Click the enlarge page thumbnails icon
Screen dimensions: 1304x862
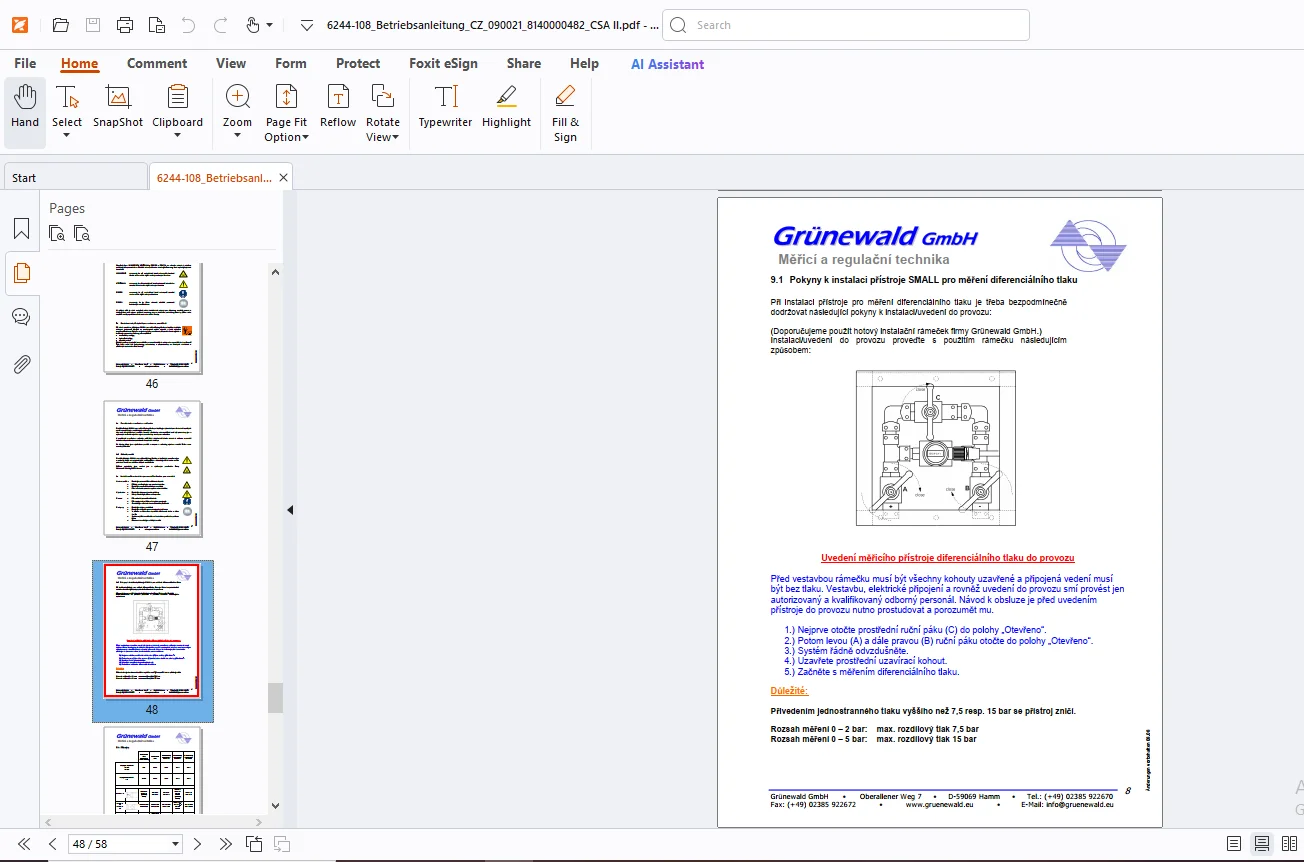[x=57, y=234]
